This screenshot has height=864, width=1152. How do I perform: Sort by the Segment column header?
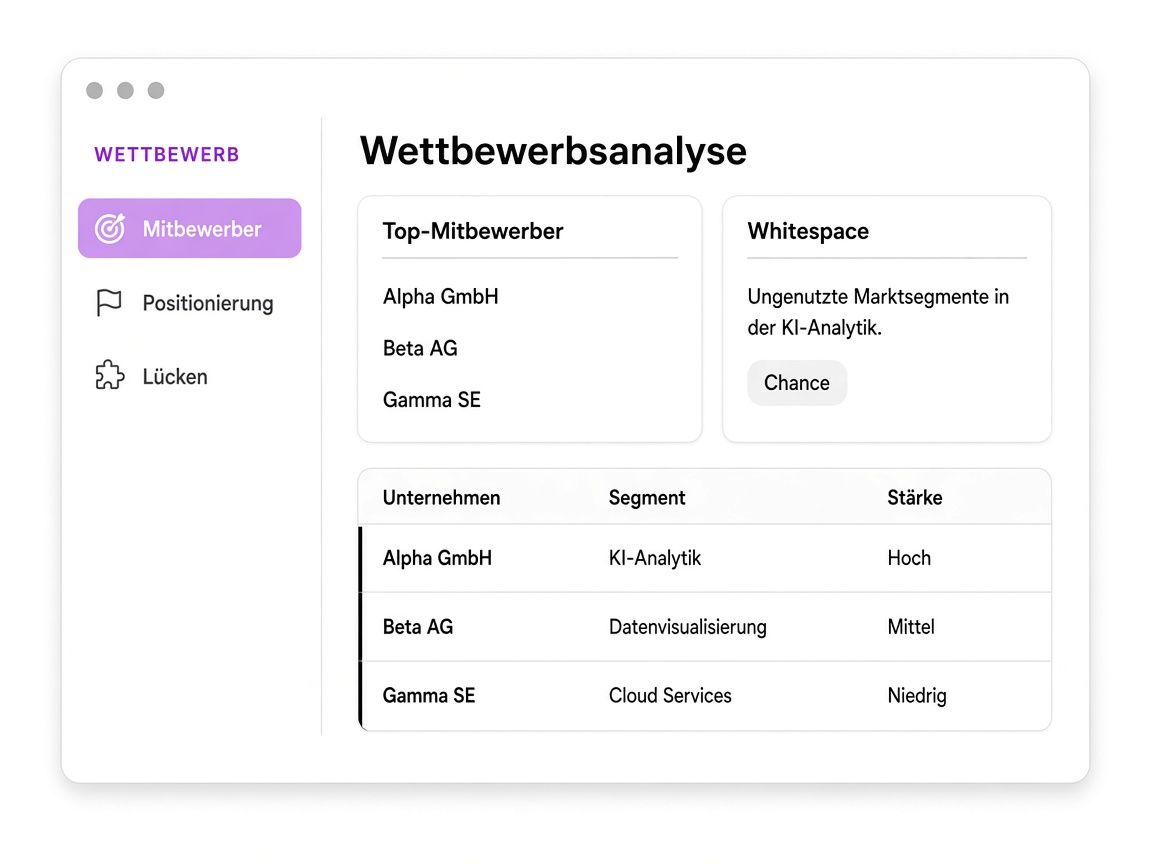647,497
